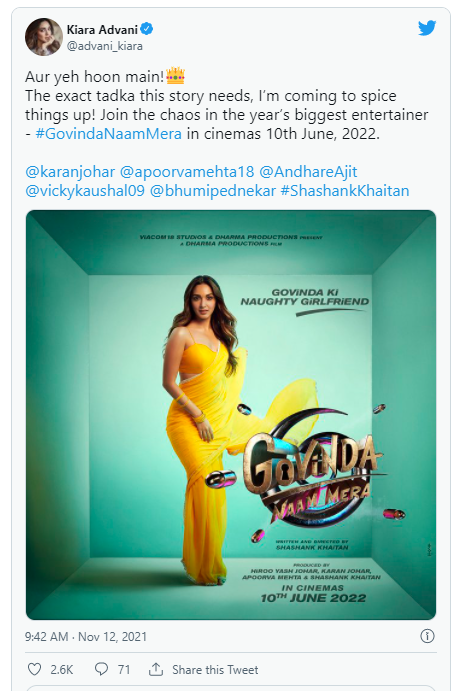
Task: Open Kiara Advani profile picture
Action: click(44, 37)
